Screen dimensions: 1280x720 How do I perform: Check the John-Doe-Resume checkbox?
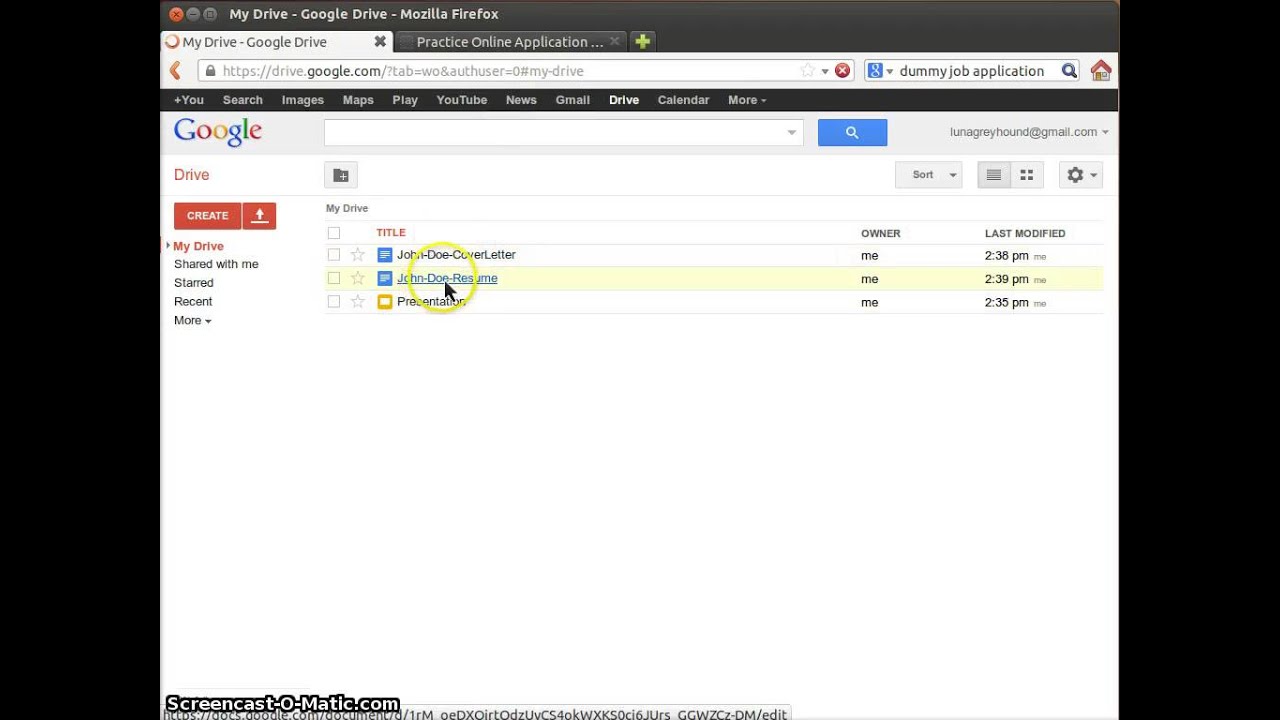pos(334,278)
